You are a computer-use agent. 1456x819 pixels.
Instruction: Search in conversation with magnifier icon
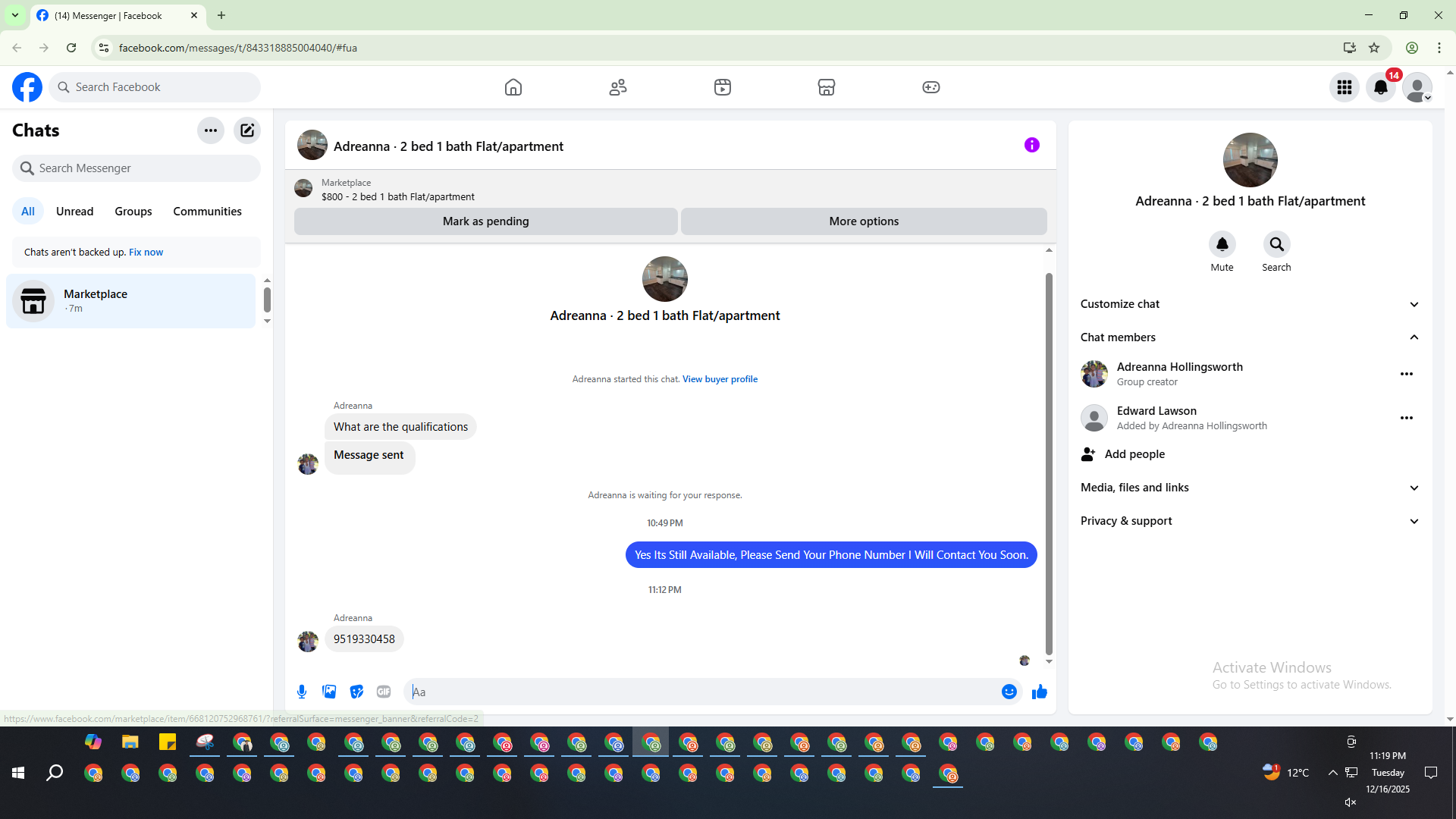(1277, 244)
